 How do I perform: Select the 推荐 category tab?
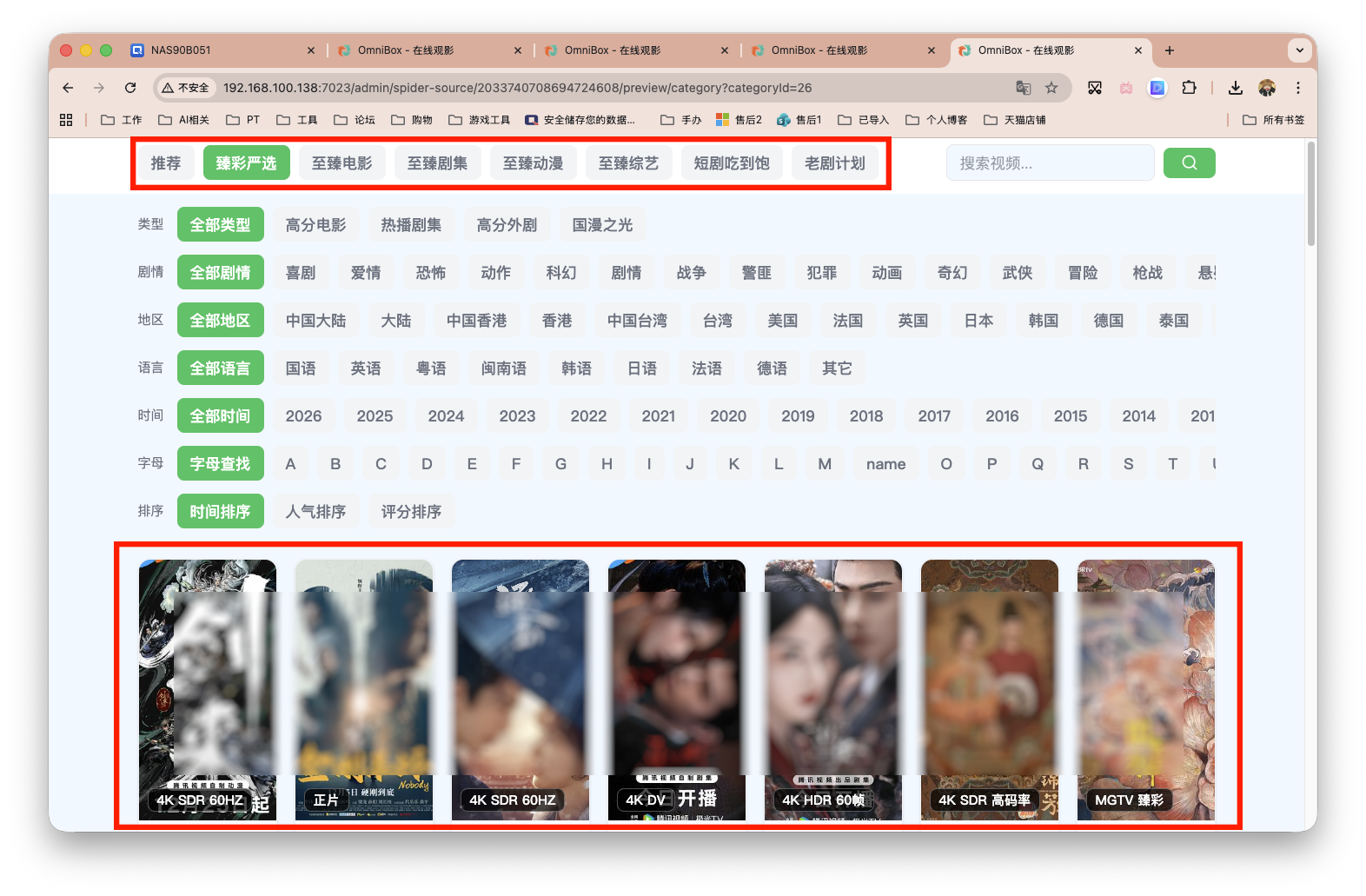(166, 163)
